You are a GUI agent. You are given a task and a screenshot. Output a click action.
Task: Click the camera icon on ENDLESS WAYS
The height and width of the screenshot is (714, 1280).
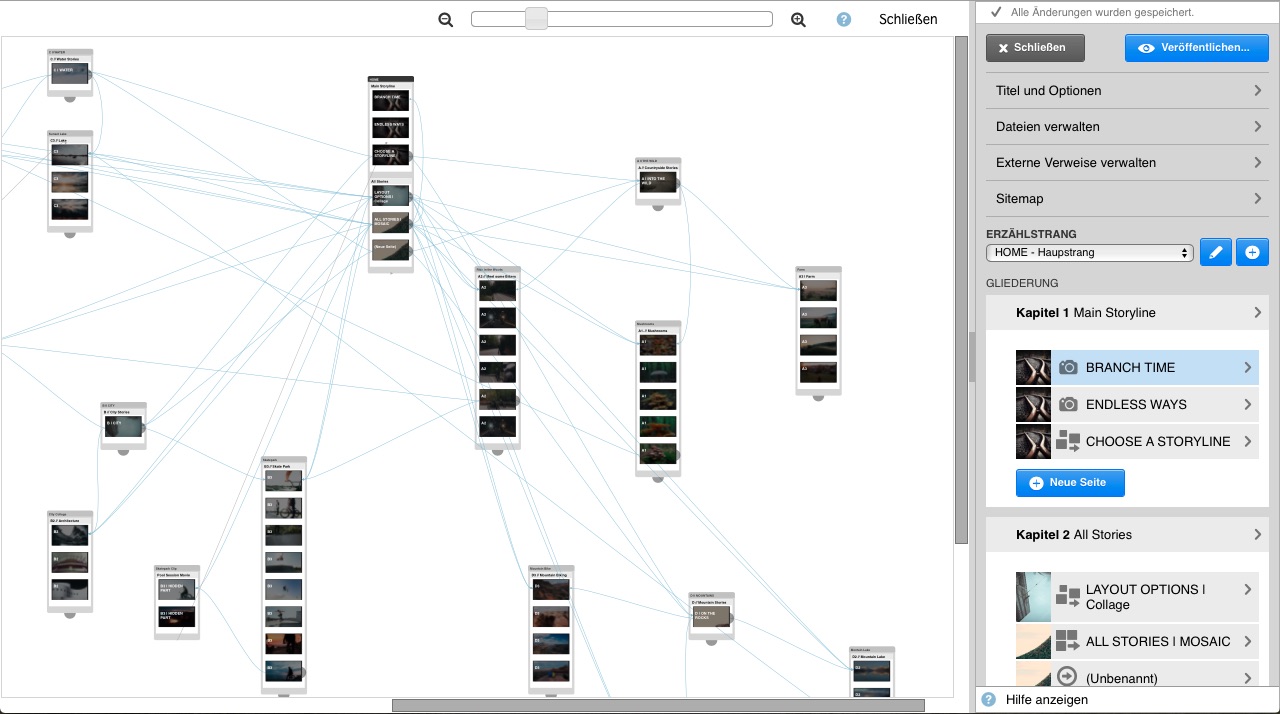pos(1067,404)
